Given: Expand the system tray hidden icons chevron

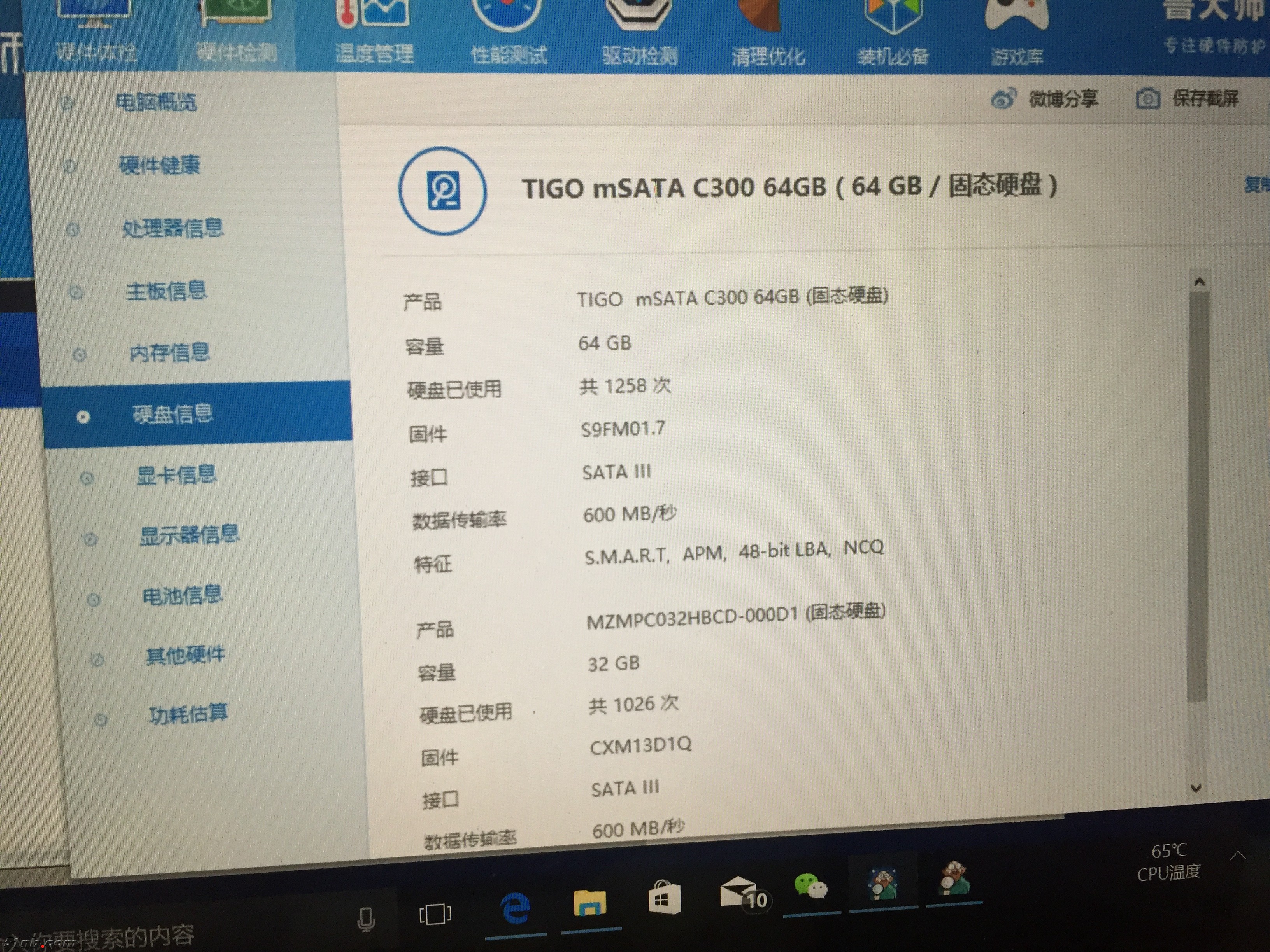Looking at the screenshot, I should click(1238, 856).
